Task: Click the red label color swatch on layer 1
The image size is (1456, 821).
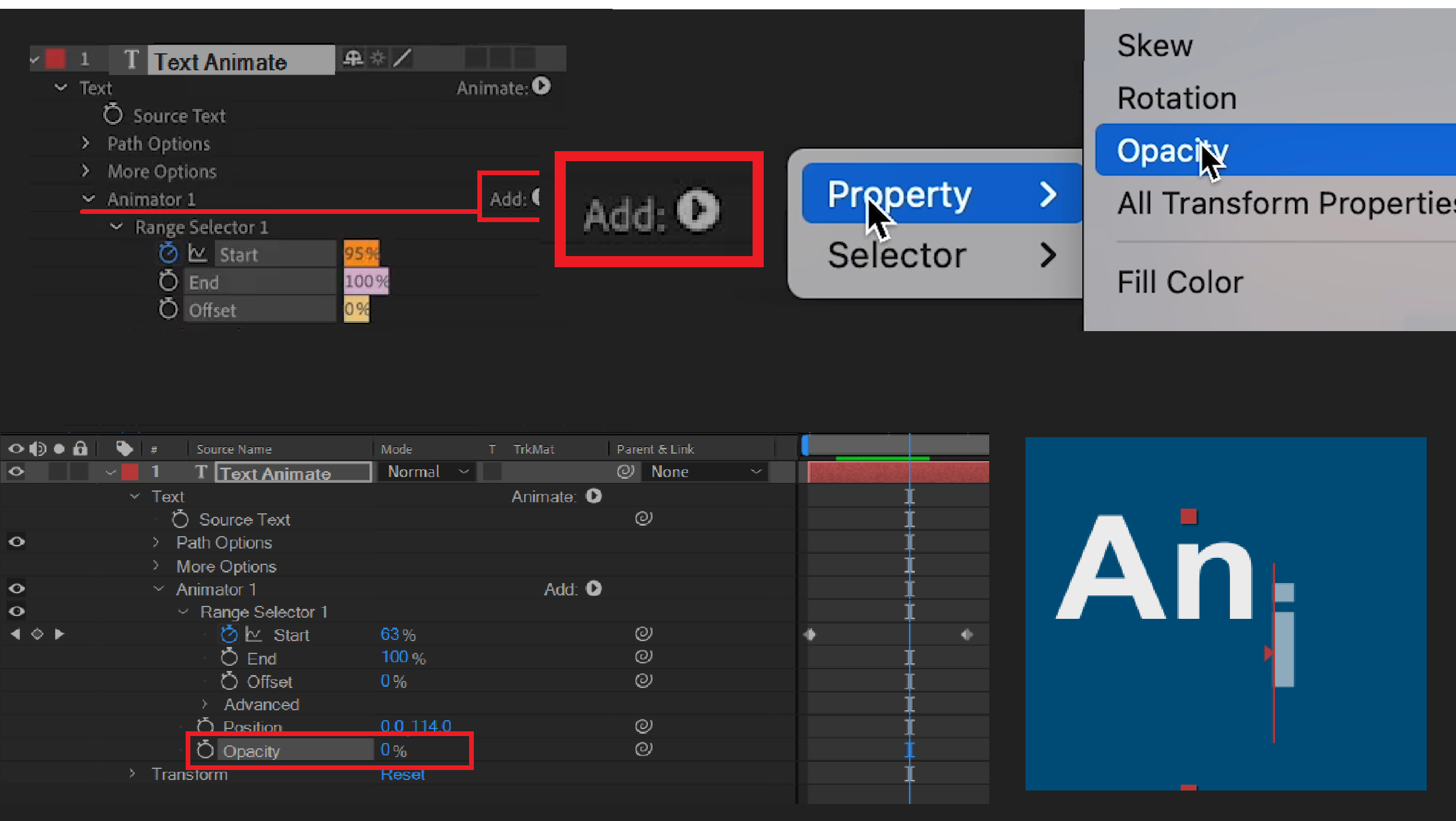Action: tap(129, 472)
